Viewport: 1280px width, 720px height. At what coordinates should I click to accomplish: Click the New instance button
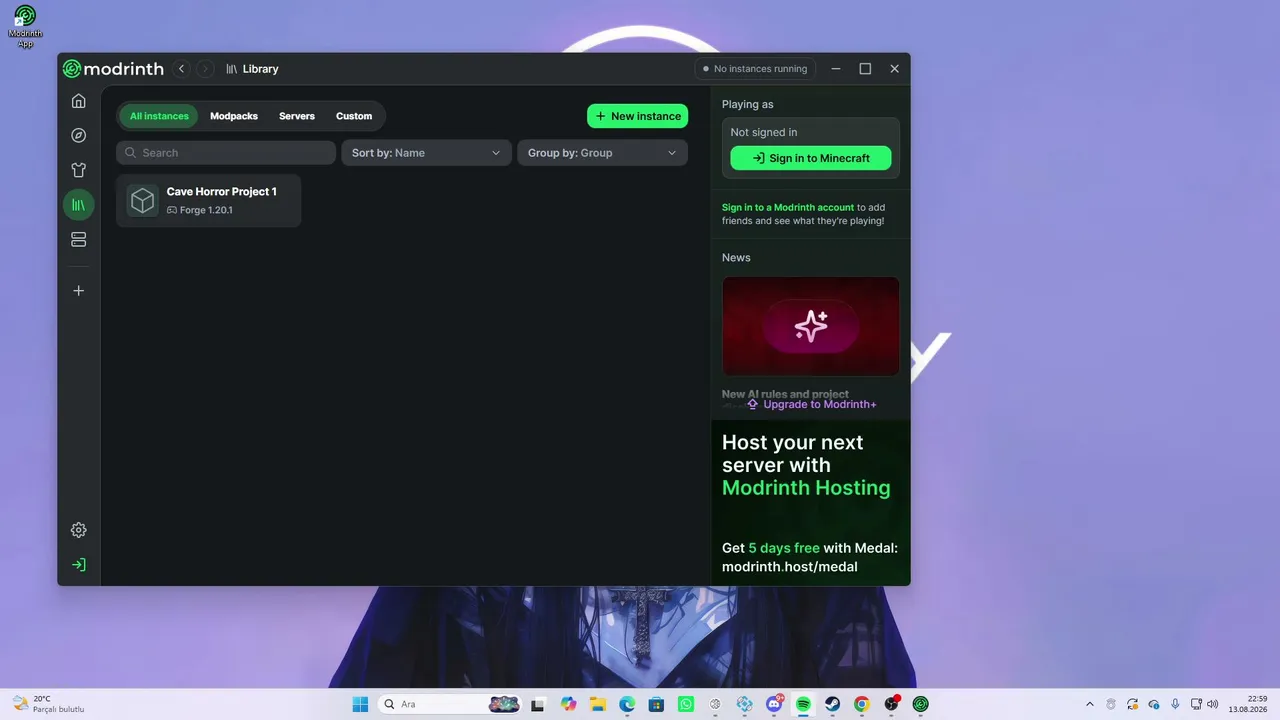[x=637, y=116]
